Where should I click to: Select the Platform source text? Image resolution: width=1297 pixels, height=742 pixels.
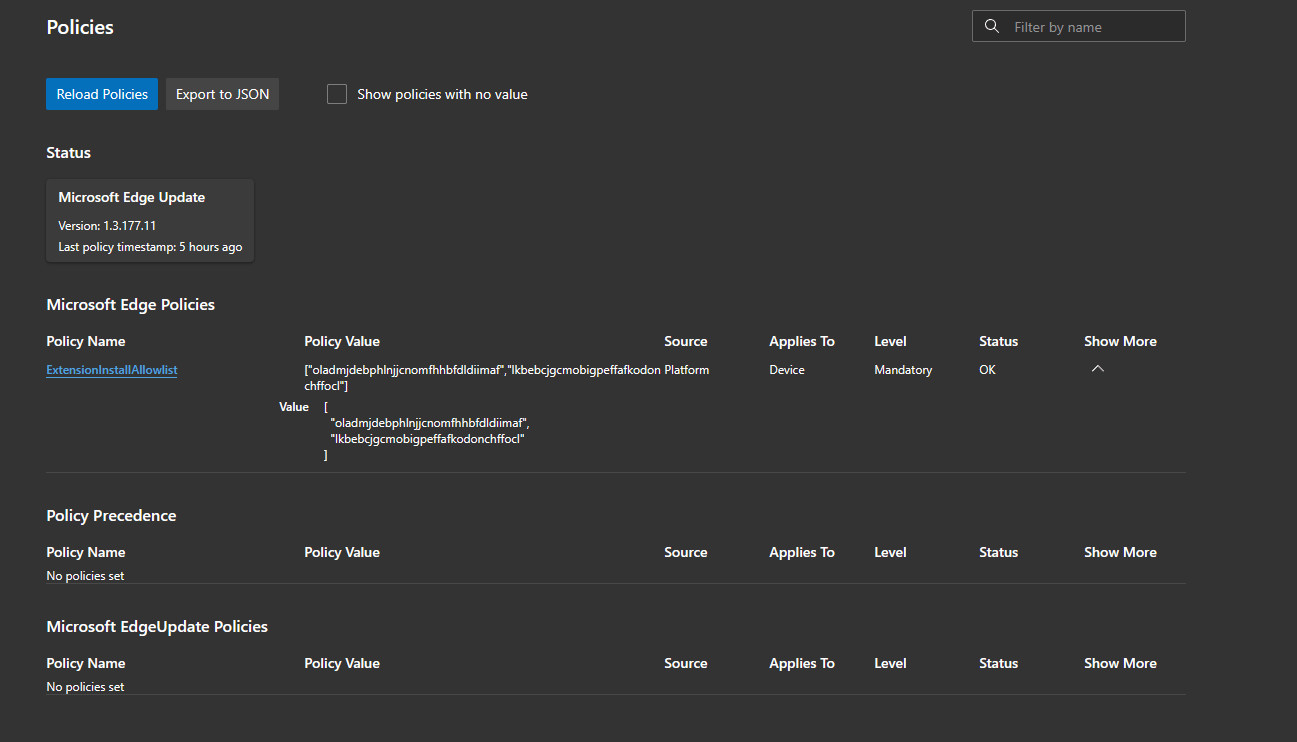686,369
